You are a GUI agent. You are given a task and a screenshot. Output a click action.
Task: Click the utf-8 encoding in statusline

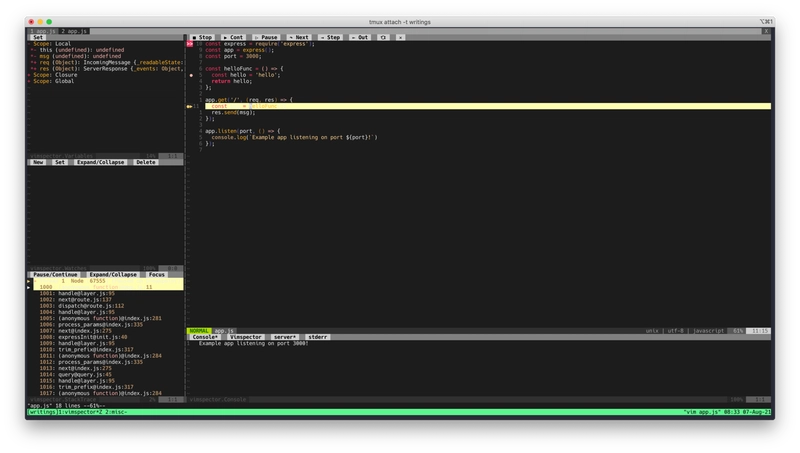point(676,331)
